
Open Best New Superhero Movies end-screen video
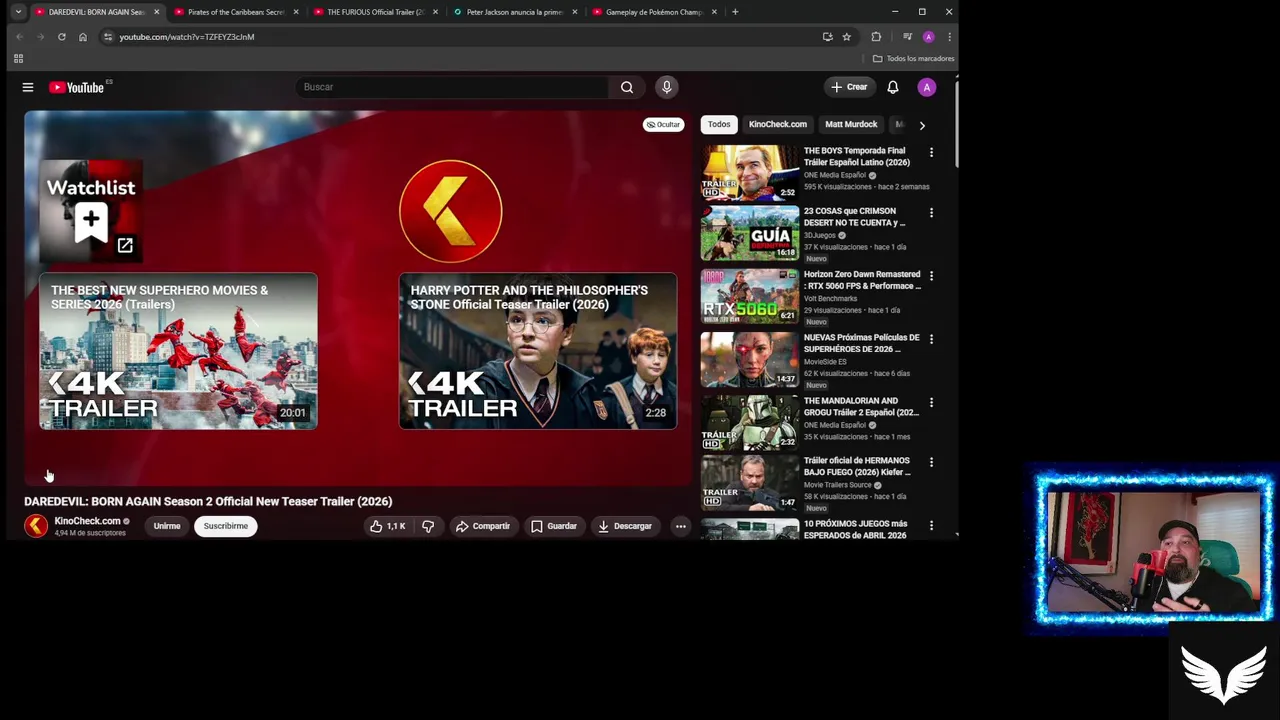coord(178,351)
